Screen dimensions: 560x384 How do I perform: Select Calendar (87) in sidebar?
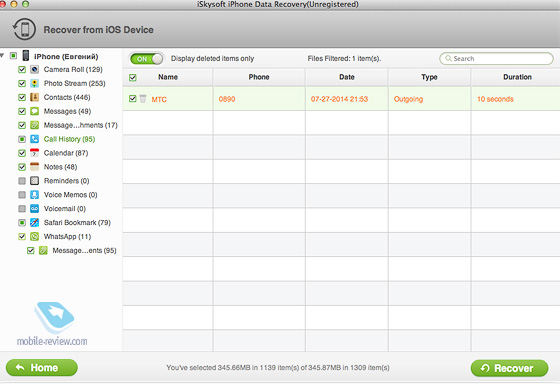click(x=66, y=153)
